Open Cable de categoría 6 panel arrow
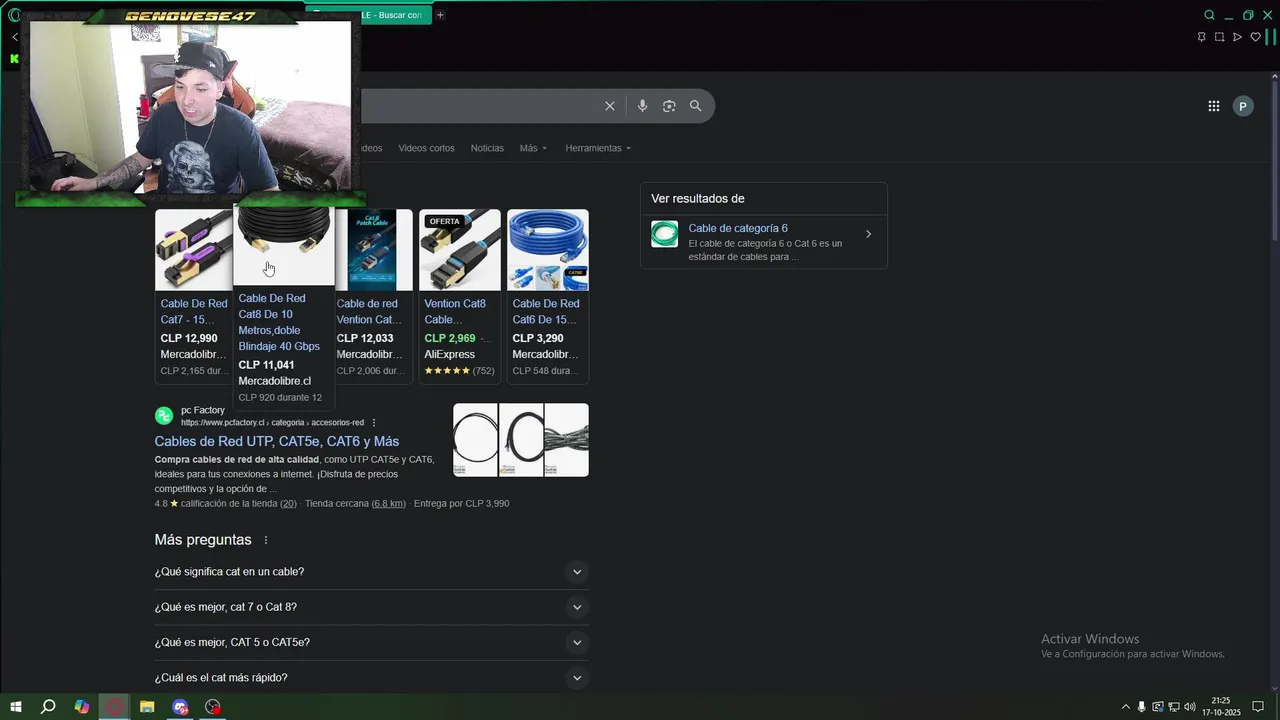This screenshot has height=720, width=1280. point(868,234)
